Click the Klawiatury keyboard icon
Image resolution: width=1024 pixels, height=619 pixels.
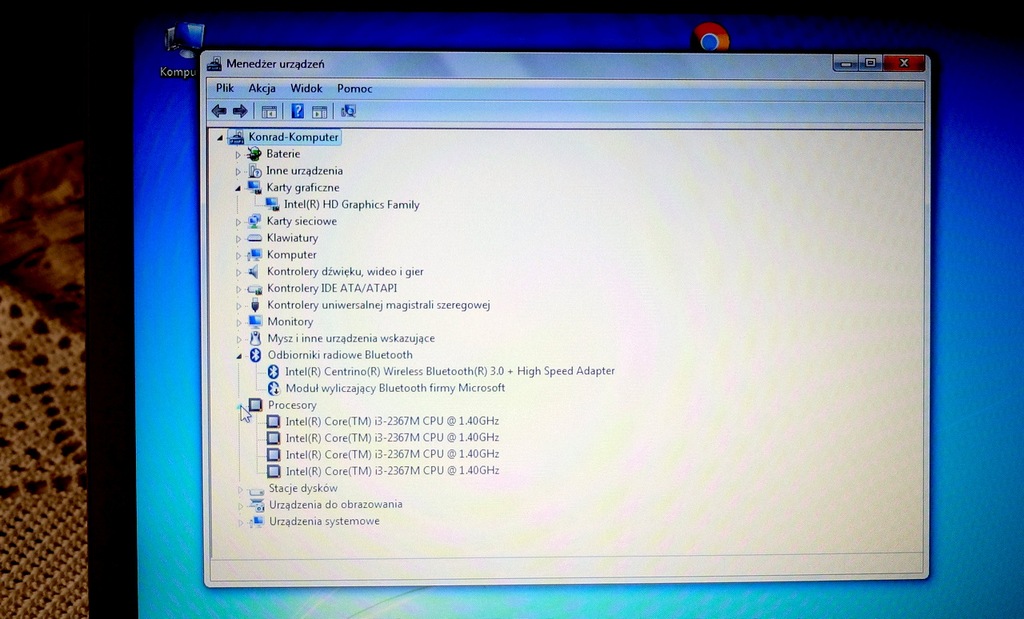click(255, 238)
